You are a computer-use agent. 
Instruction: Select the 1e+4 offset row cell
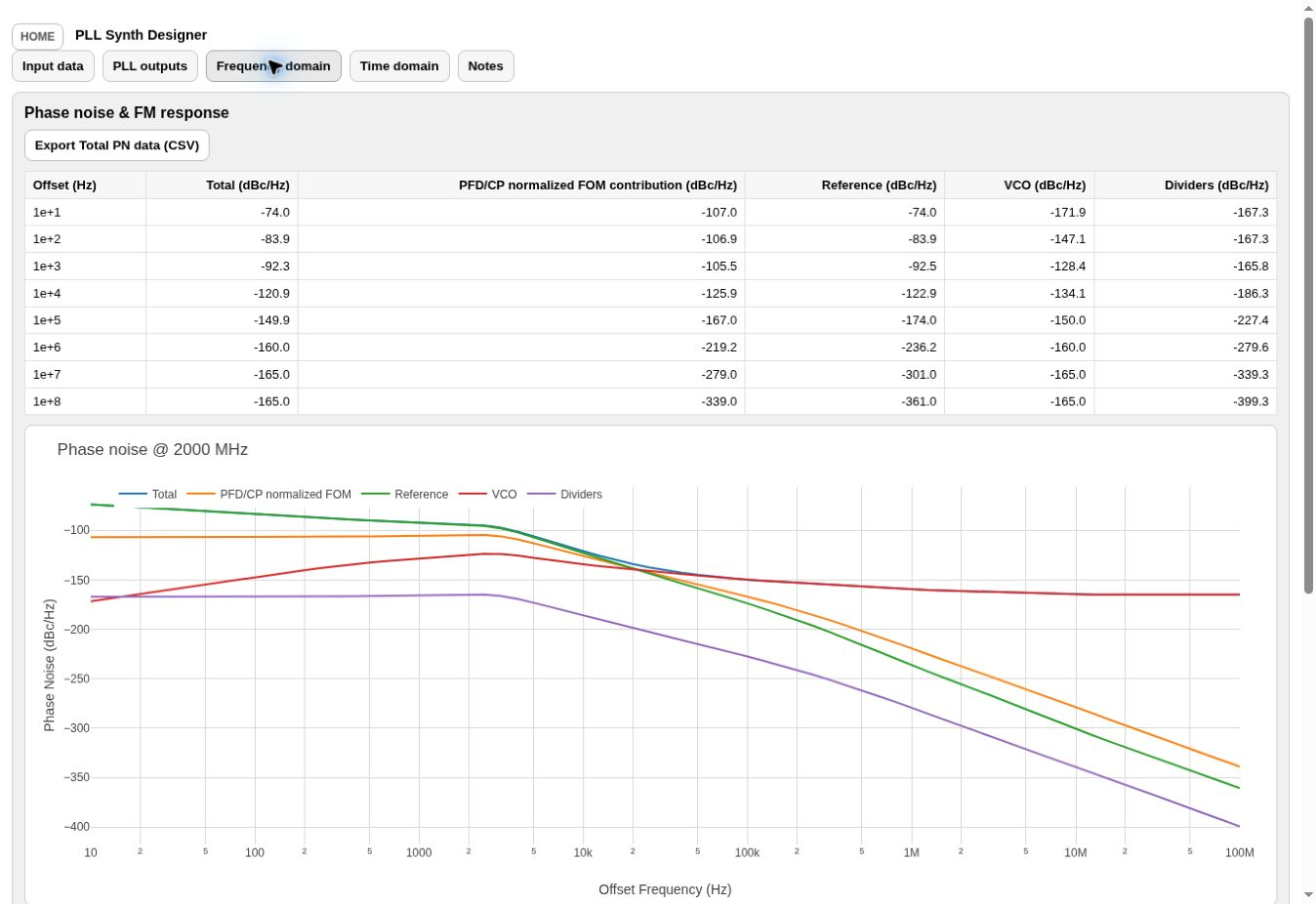click(x=85, y=293)
